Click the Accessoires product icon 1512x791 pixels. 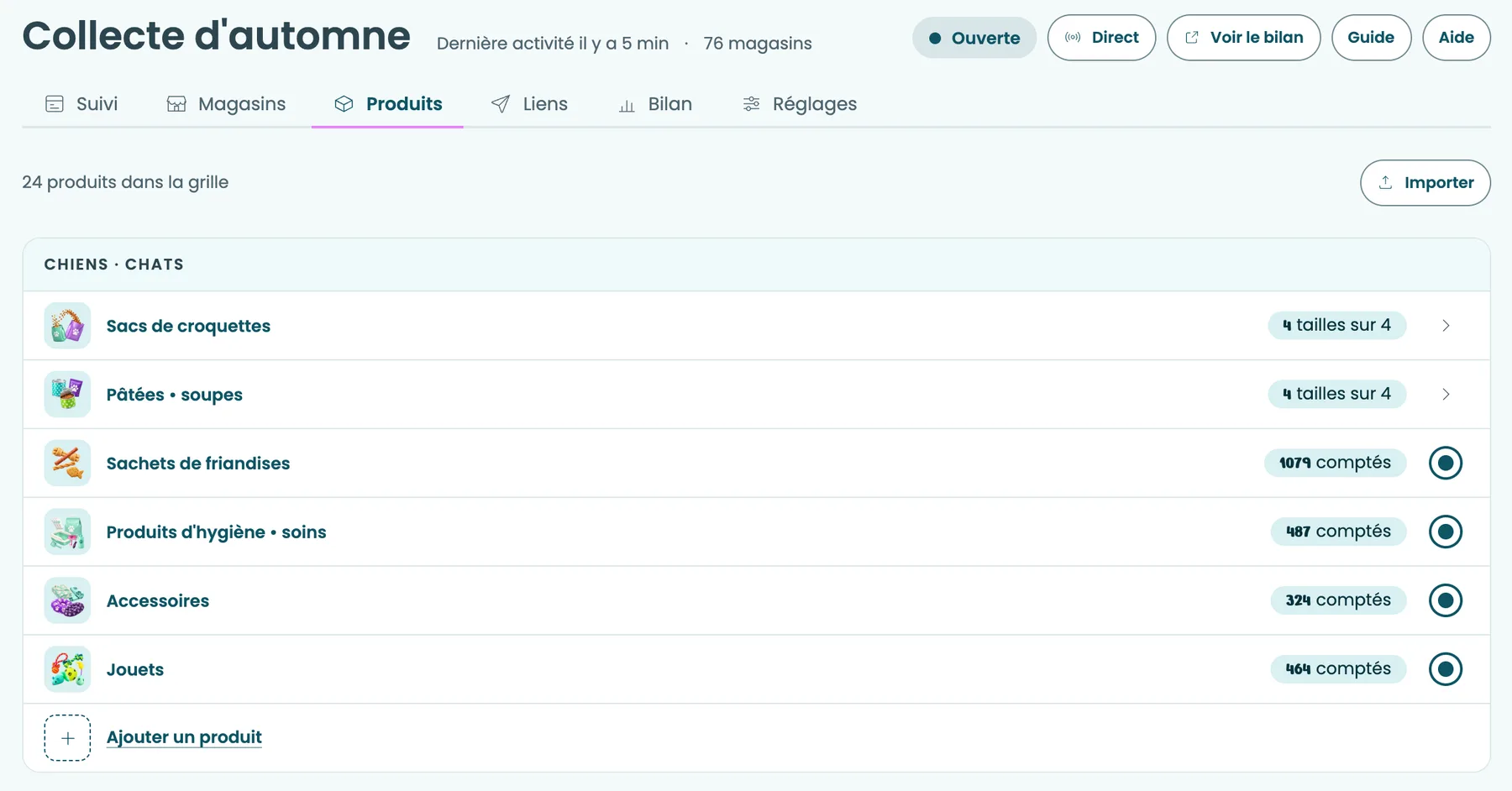67,601
